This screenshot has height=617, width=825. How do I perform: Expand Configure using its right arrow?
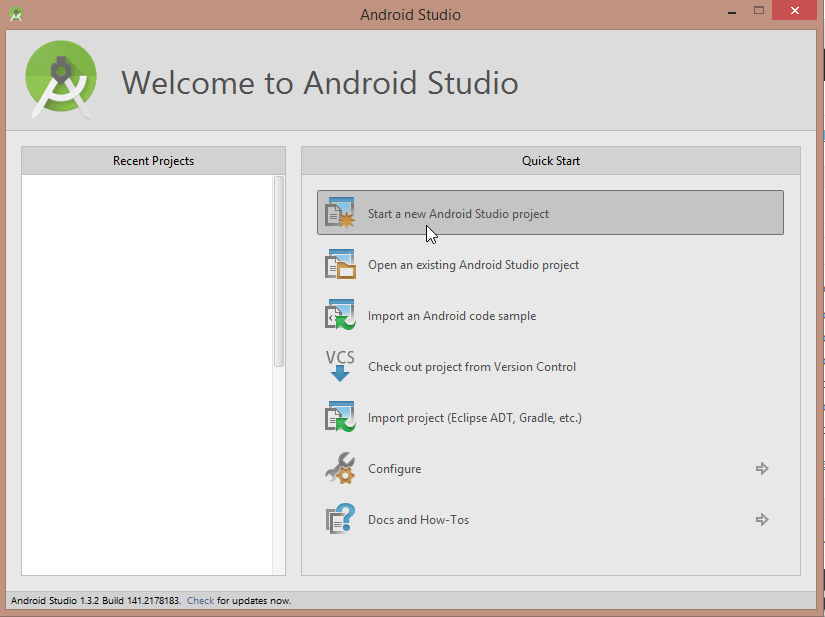point(762,468)
